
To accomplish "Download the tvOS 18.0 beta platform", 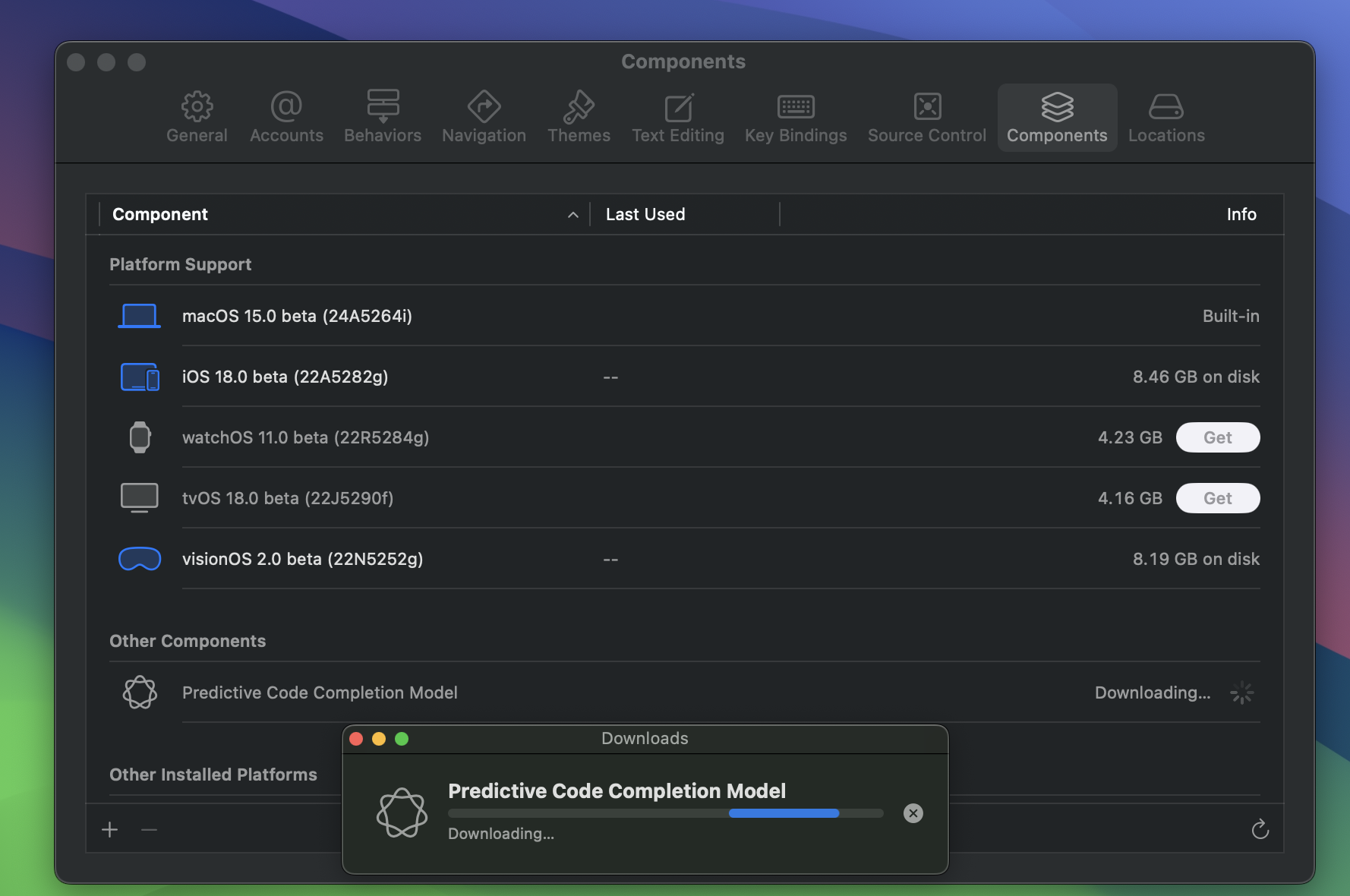I will pyautogui.click(x=1217, y=498).
